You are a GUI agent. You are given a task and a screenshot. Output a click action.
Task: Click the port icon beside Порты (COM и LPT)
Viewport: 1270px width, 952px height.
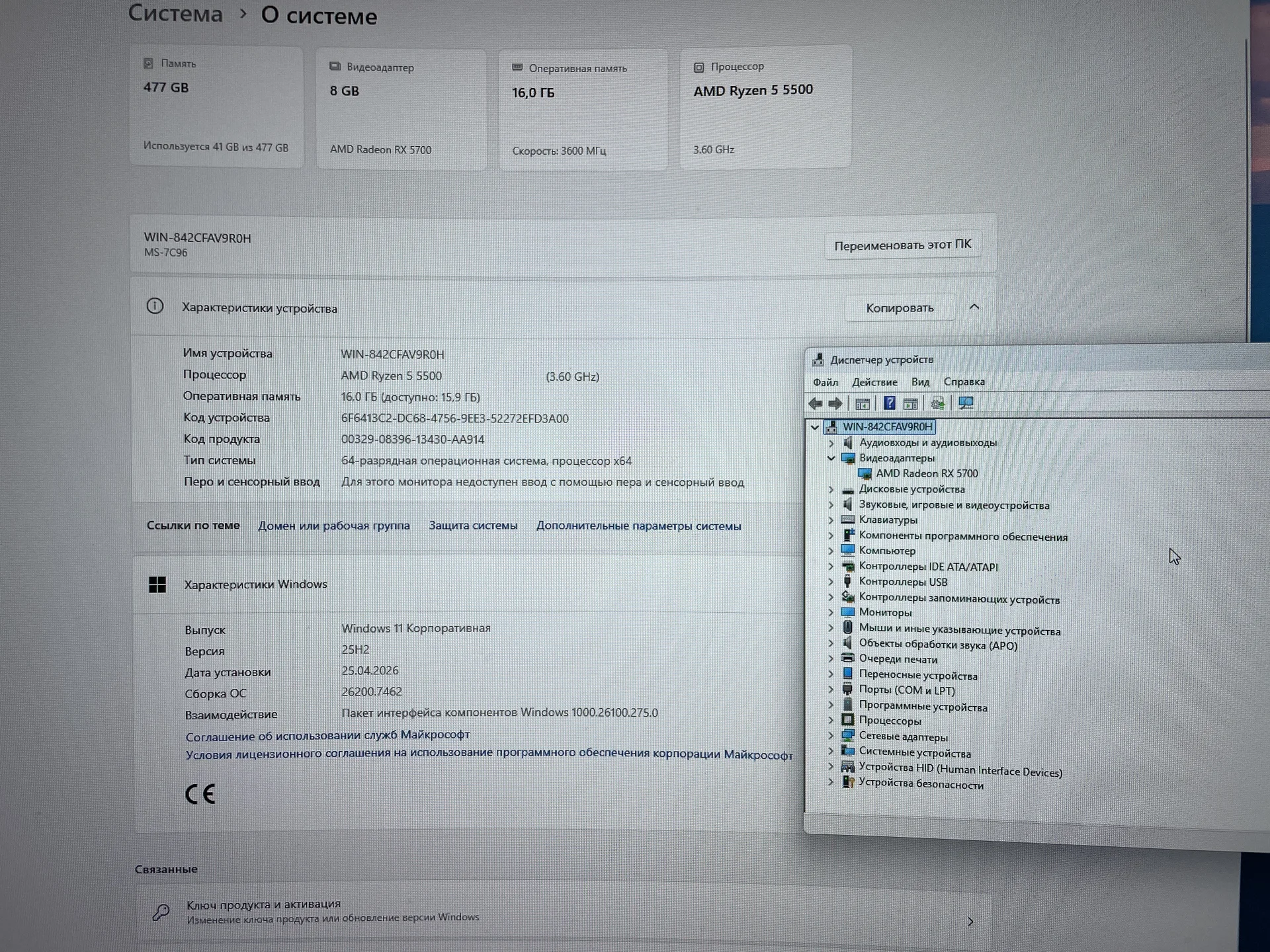847,689
